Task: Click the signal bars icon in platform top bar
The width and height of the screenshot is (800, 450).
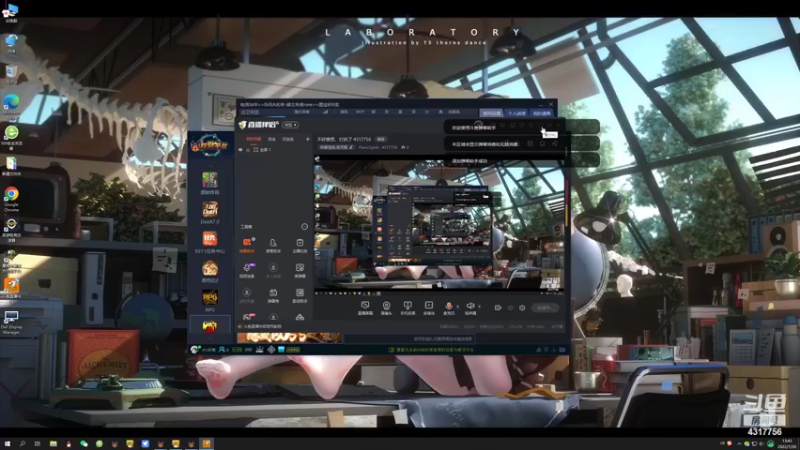Action: pos(325,112)
